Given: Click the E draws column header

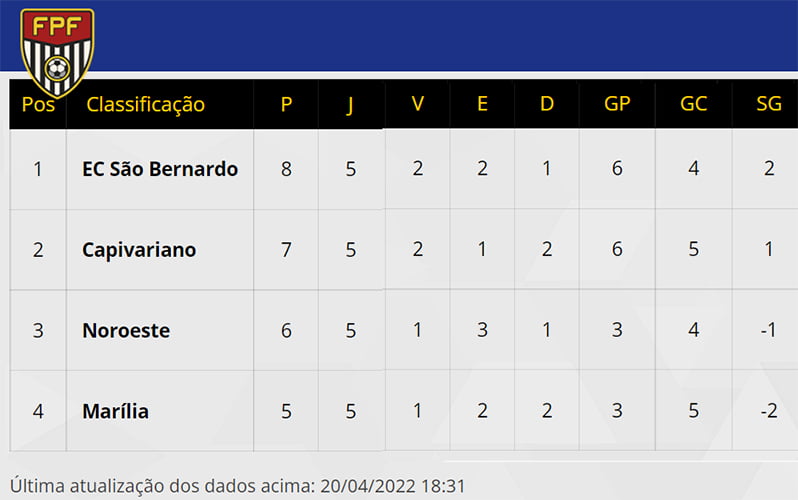Looking at the screenshot, I should tap(482, 104).
